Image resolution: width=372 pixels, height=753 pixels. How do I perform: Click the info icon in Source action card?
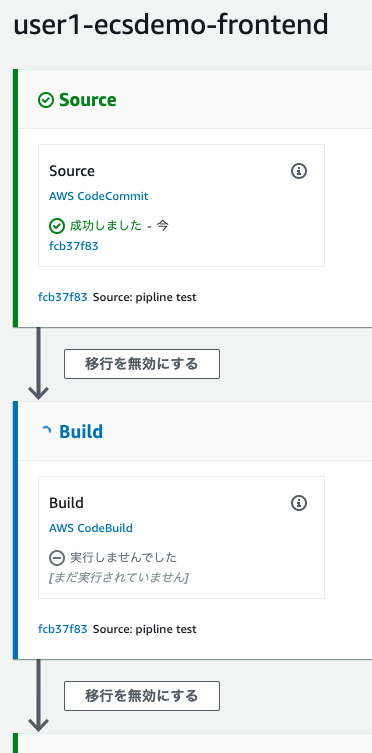tap(299, 171)
